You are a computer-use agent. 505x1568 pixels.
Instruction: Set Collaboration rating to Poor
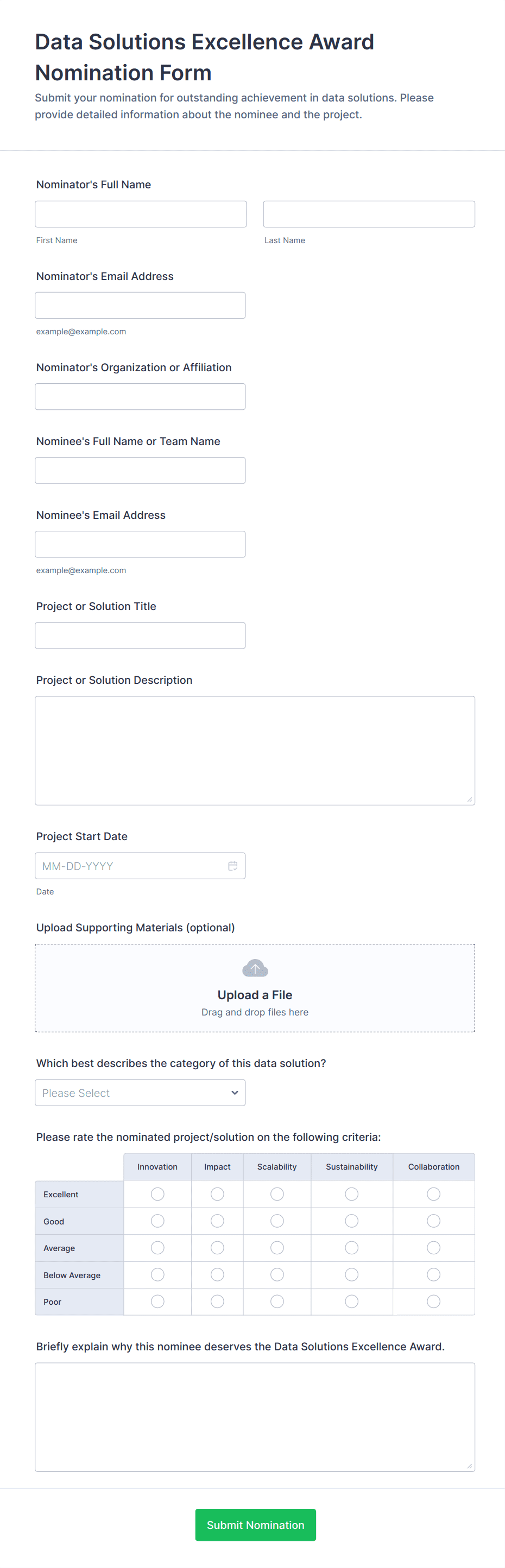click(x=433, y=1301)
